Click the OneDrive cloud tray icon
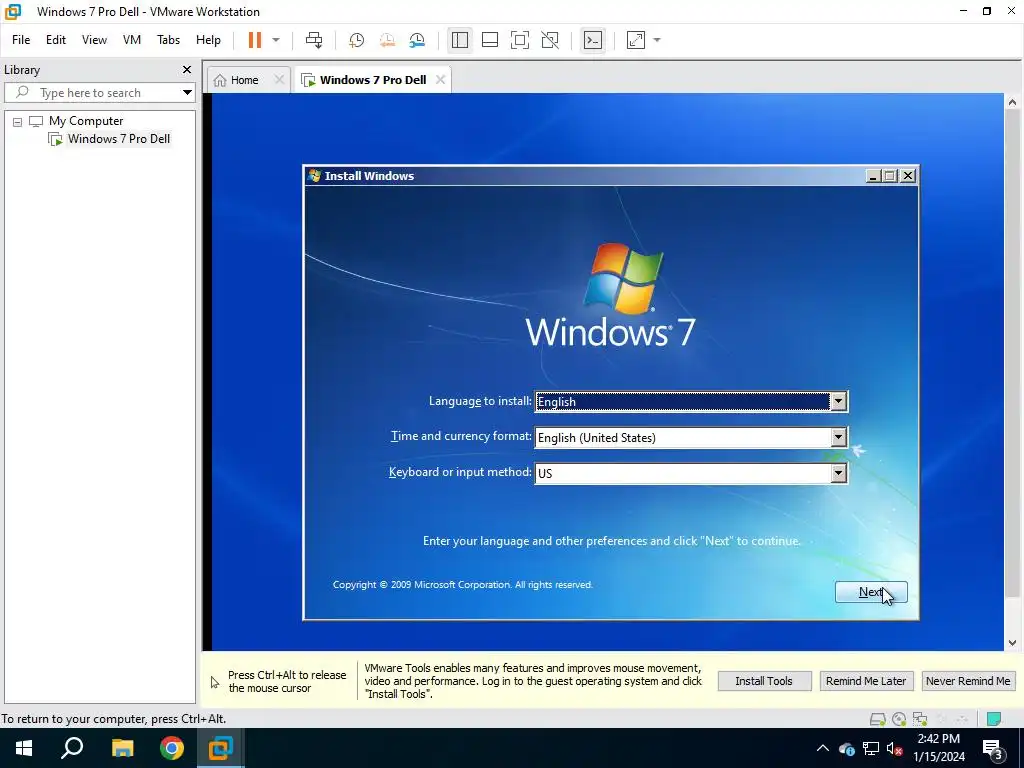This screenshot has height=768, width=1024. coord(847,749)
